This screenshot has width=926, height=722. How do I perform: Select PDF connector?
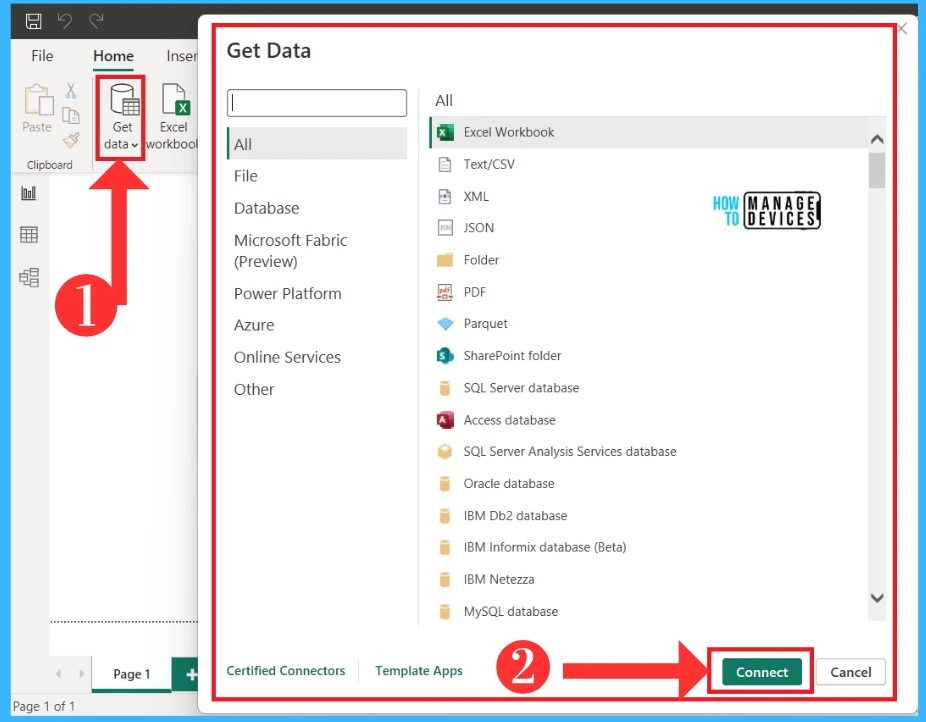[x=648, y=292]
